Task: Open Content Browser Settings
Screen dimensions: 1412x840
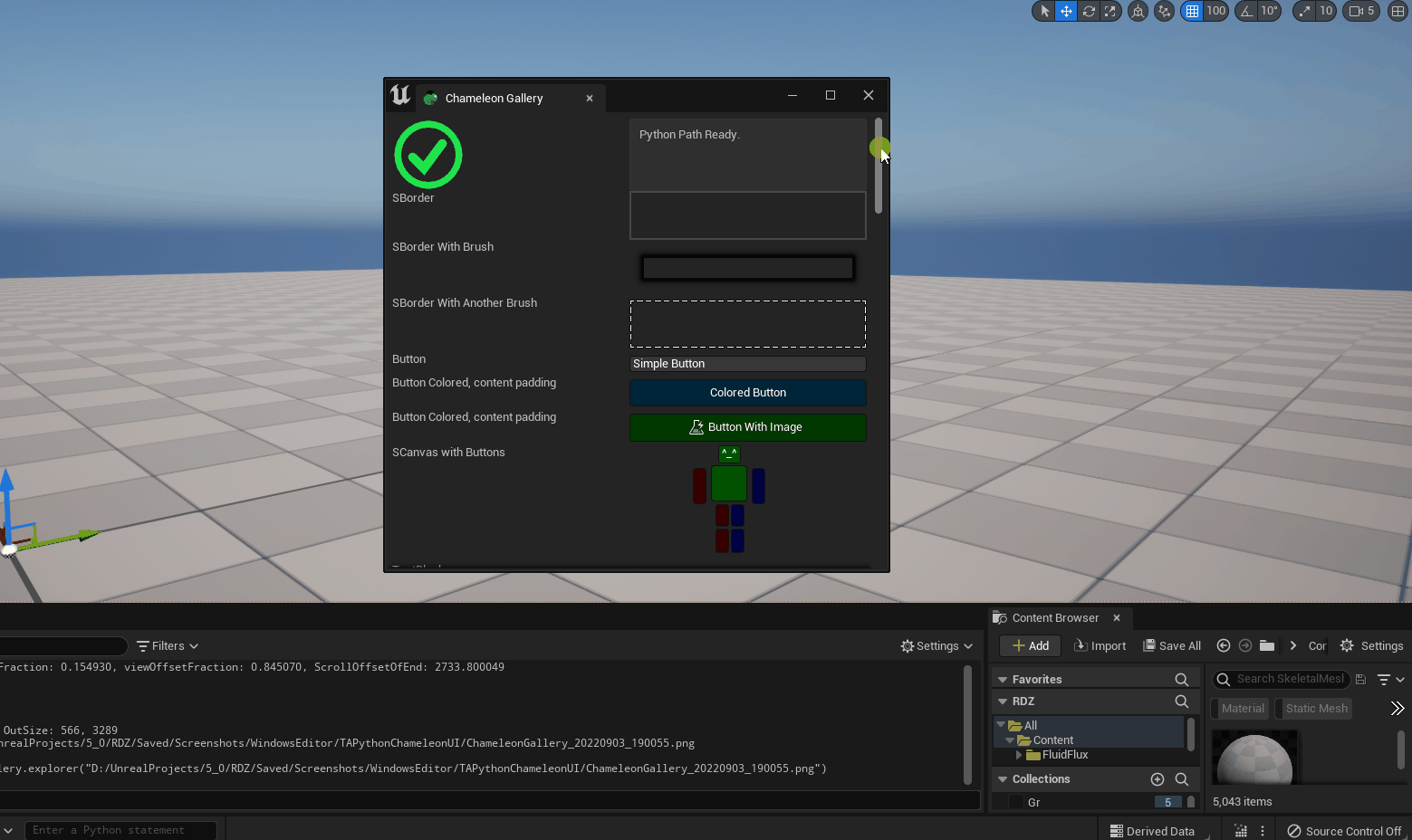Action: (1371, 646)
